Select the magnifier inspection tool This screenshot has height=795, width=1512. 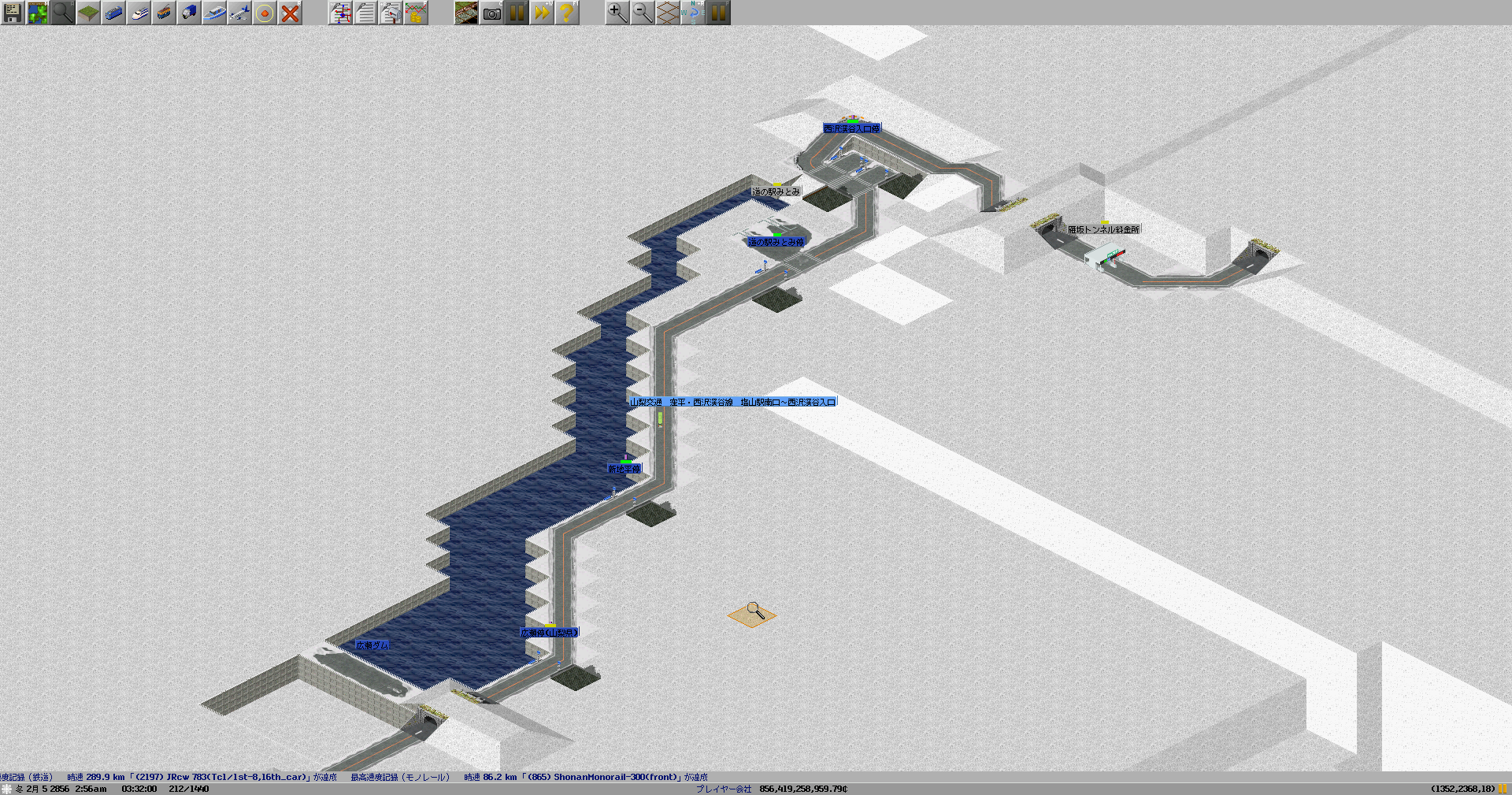click(63, 13)
